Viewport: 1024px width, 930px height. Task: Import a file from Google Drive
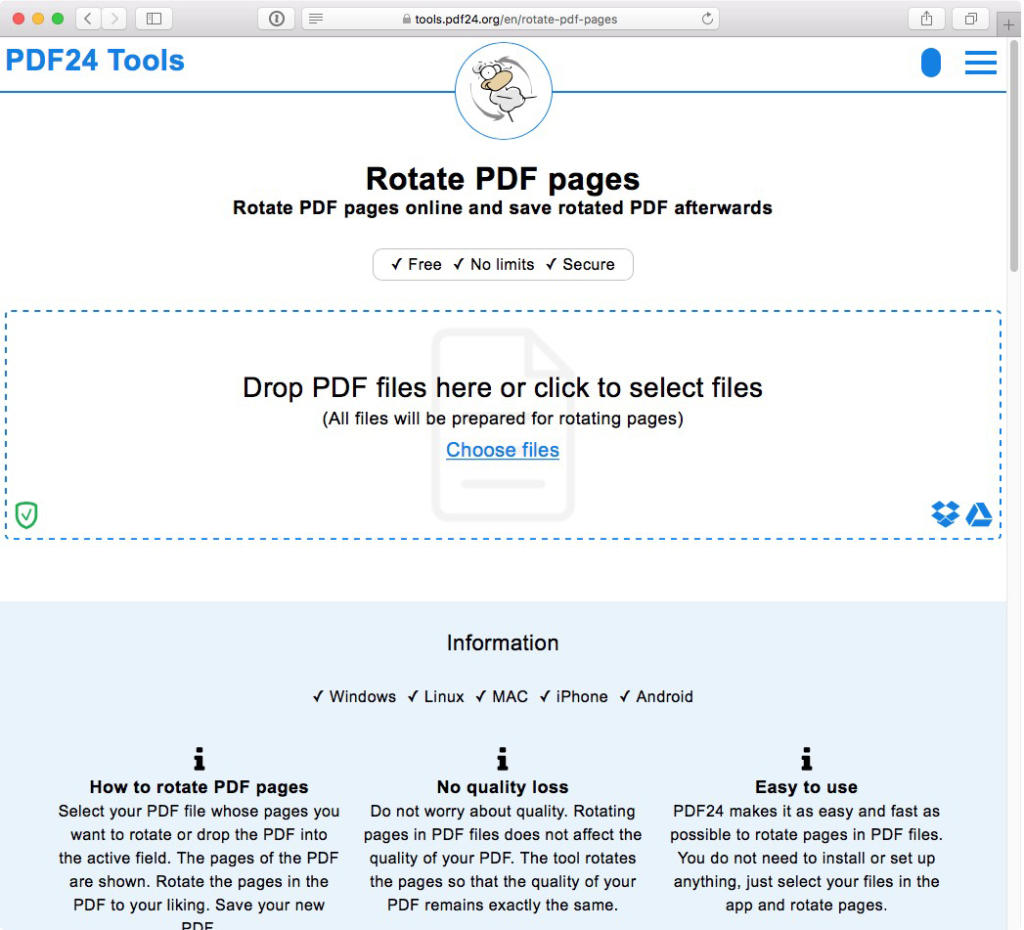pos(979,515)
